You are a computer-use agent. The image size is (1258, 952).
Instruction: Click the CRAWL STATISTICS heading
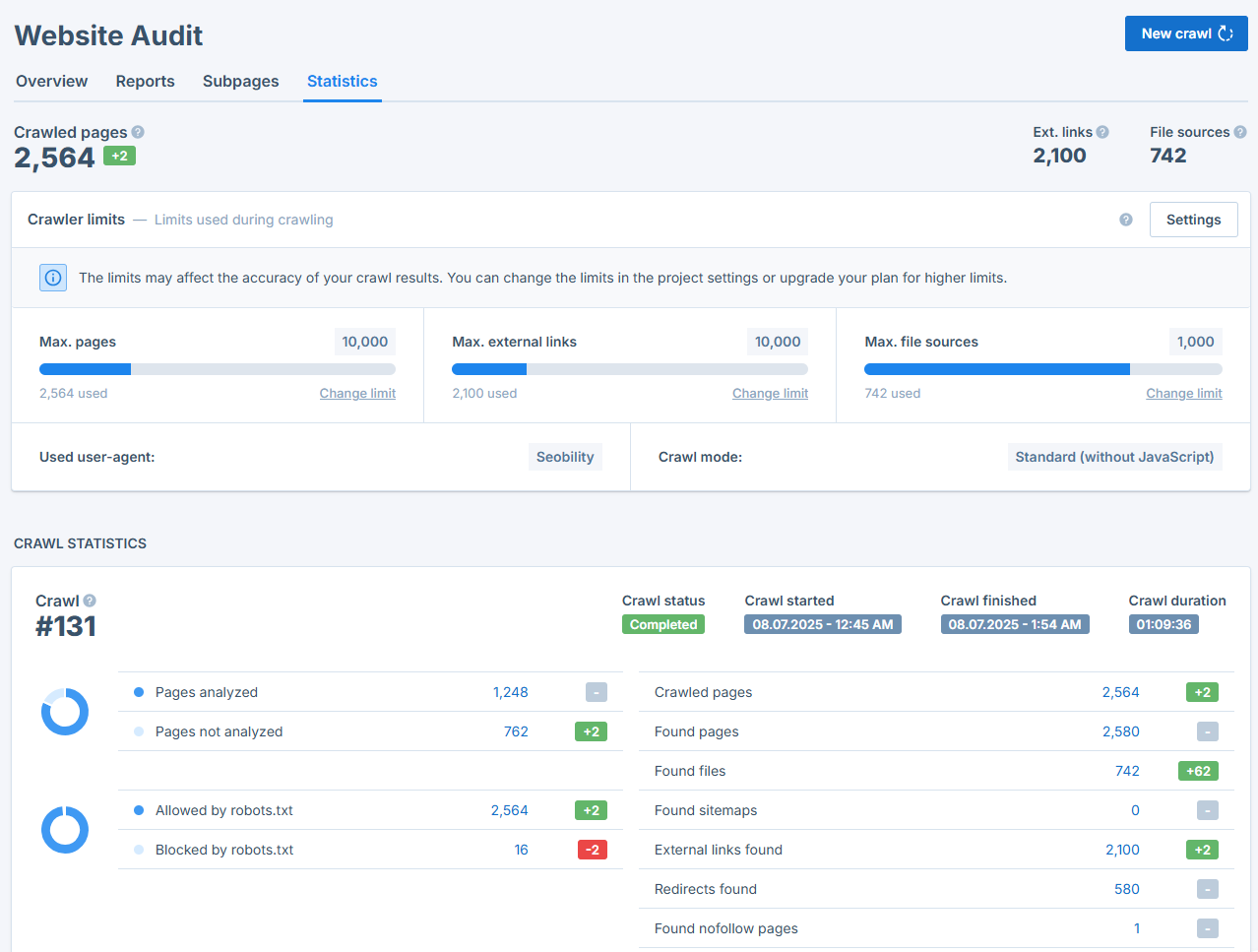80,543
